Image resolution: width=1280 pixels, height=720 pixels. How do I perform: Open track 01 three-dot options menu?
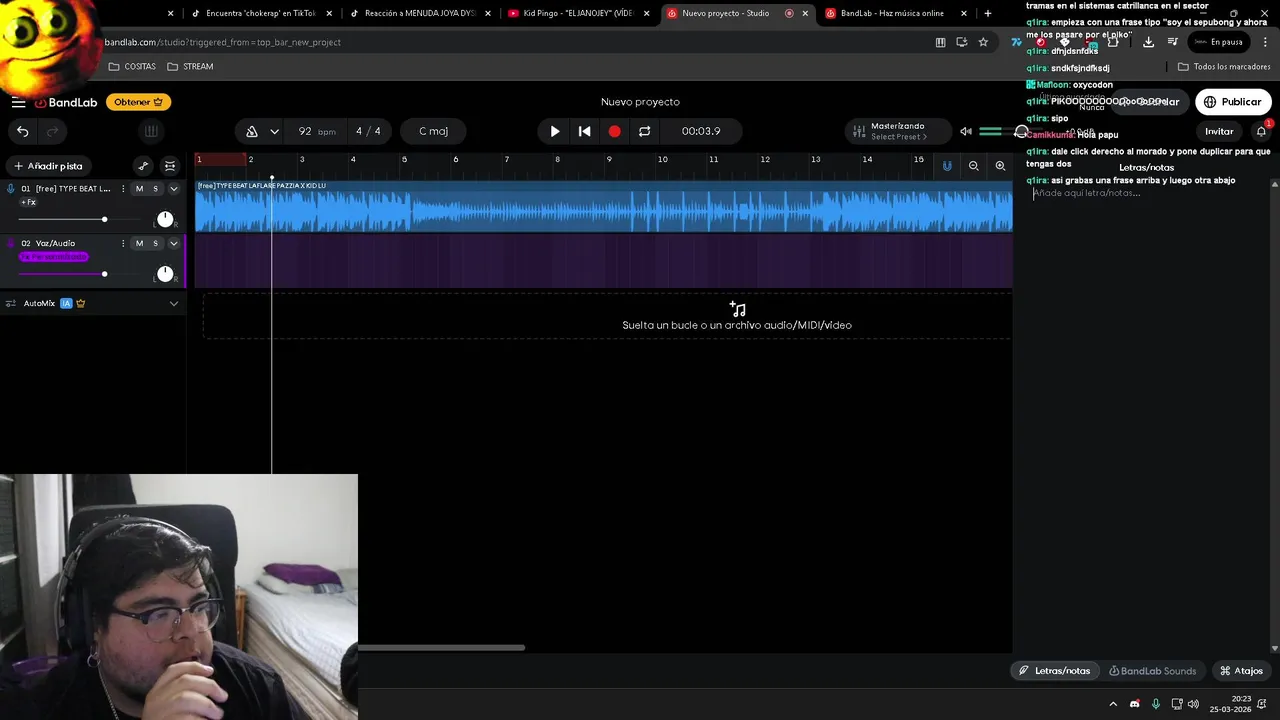[124, 188]
